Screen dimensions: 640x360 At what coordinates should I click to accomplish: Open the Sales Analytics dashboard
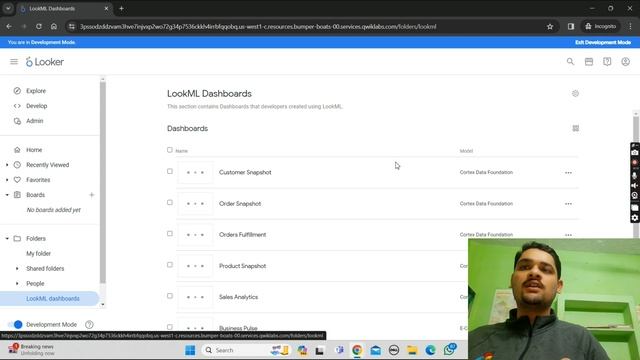238,297
